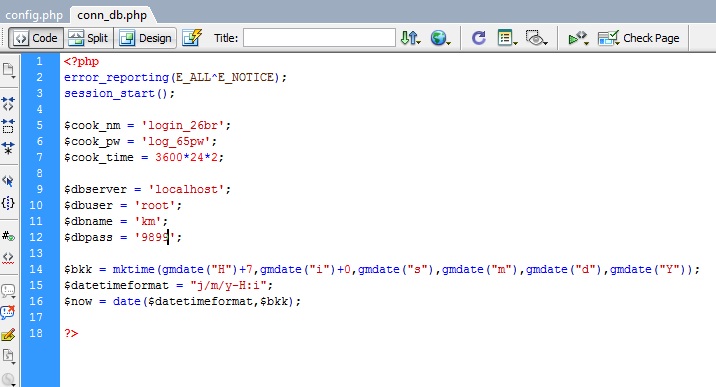716x387 pixels.
Task: Toggle Live Data view lightning icon
Action: click(192, 38)
